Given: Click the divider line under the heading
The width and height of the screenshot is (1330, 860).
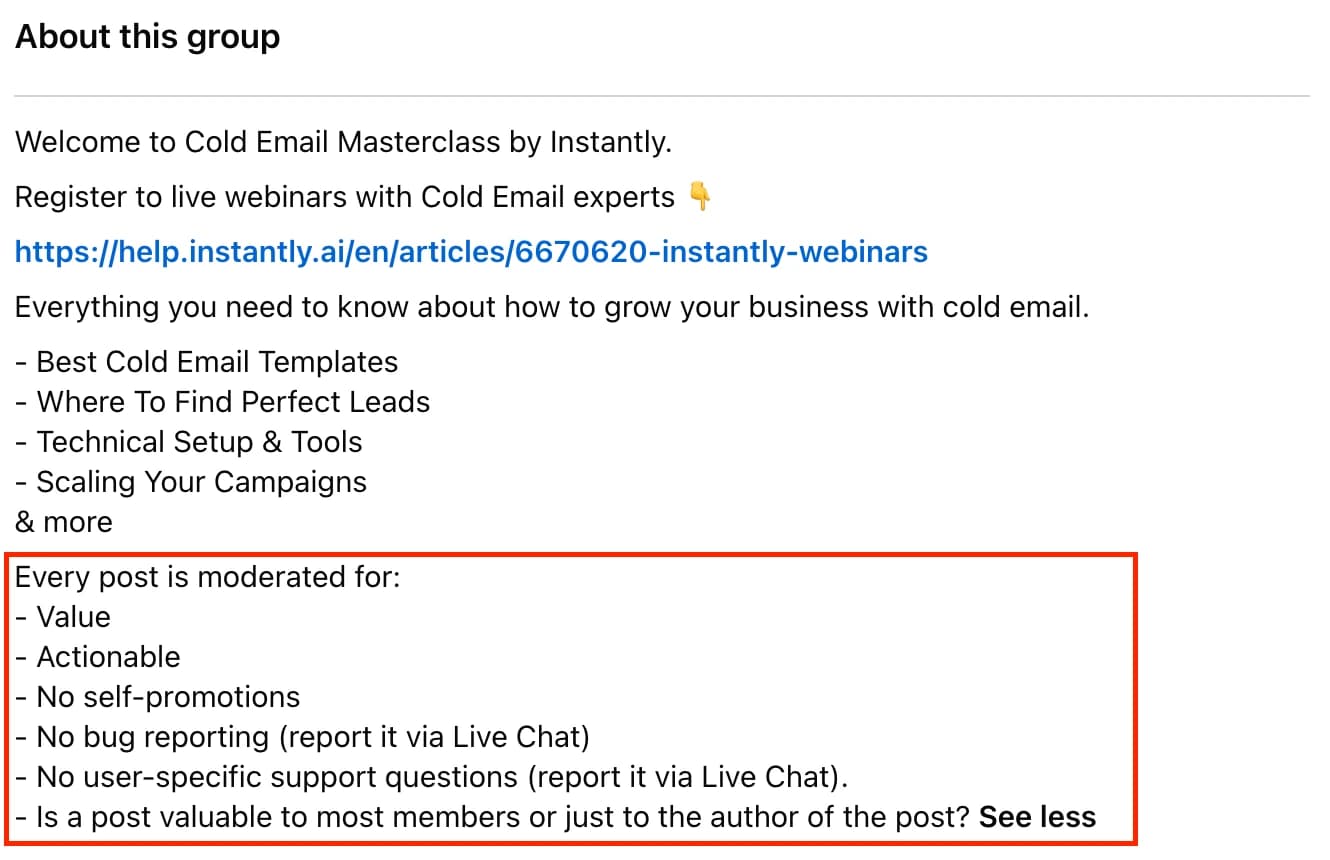Looking at the screenshot, I should 661,96.
